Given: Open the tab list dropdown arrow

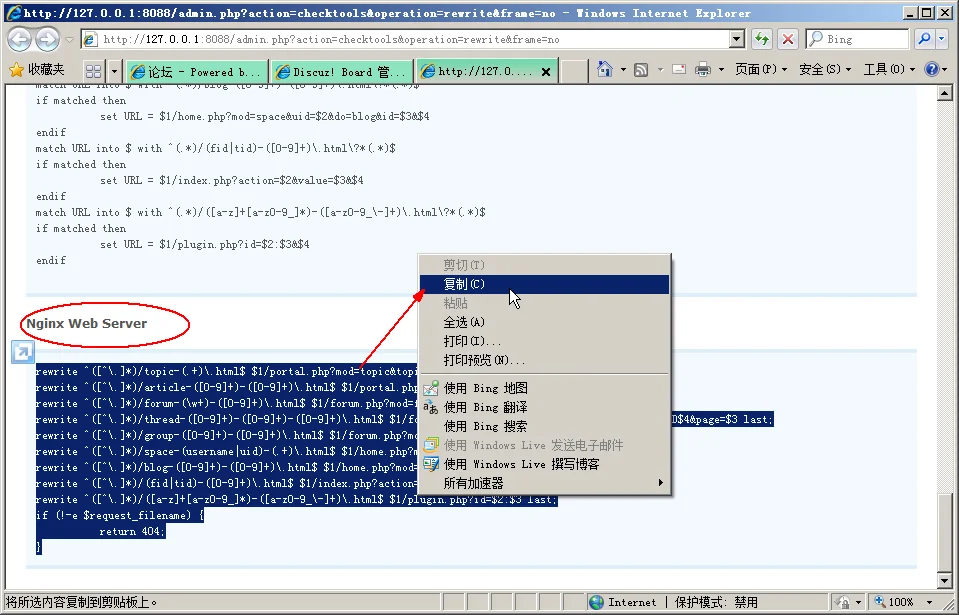Looking at the screenshot, I should (x=114, y=72).
